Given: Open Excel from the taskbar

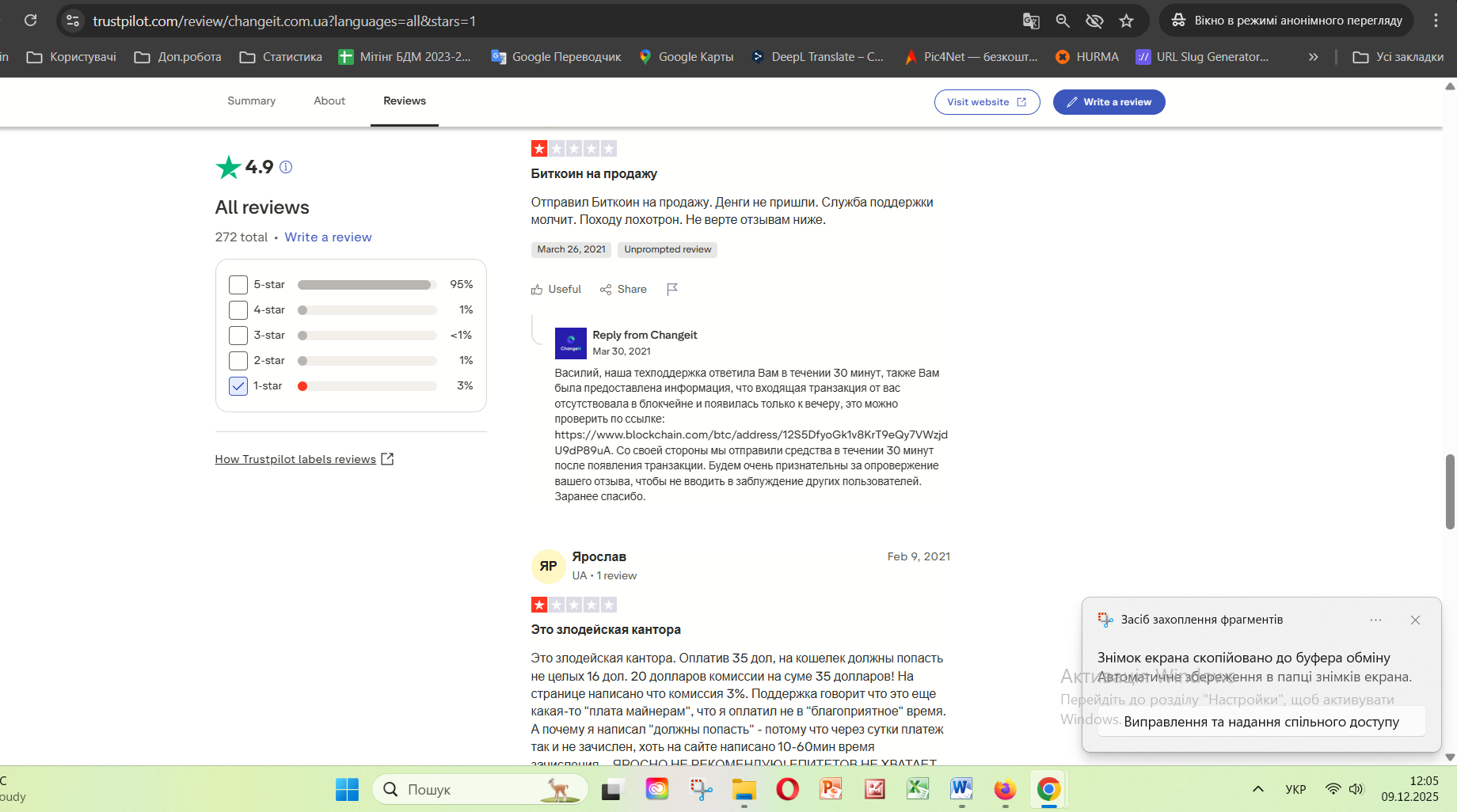Looking at the screenshot, I should tap(919, 789).
